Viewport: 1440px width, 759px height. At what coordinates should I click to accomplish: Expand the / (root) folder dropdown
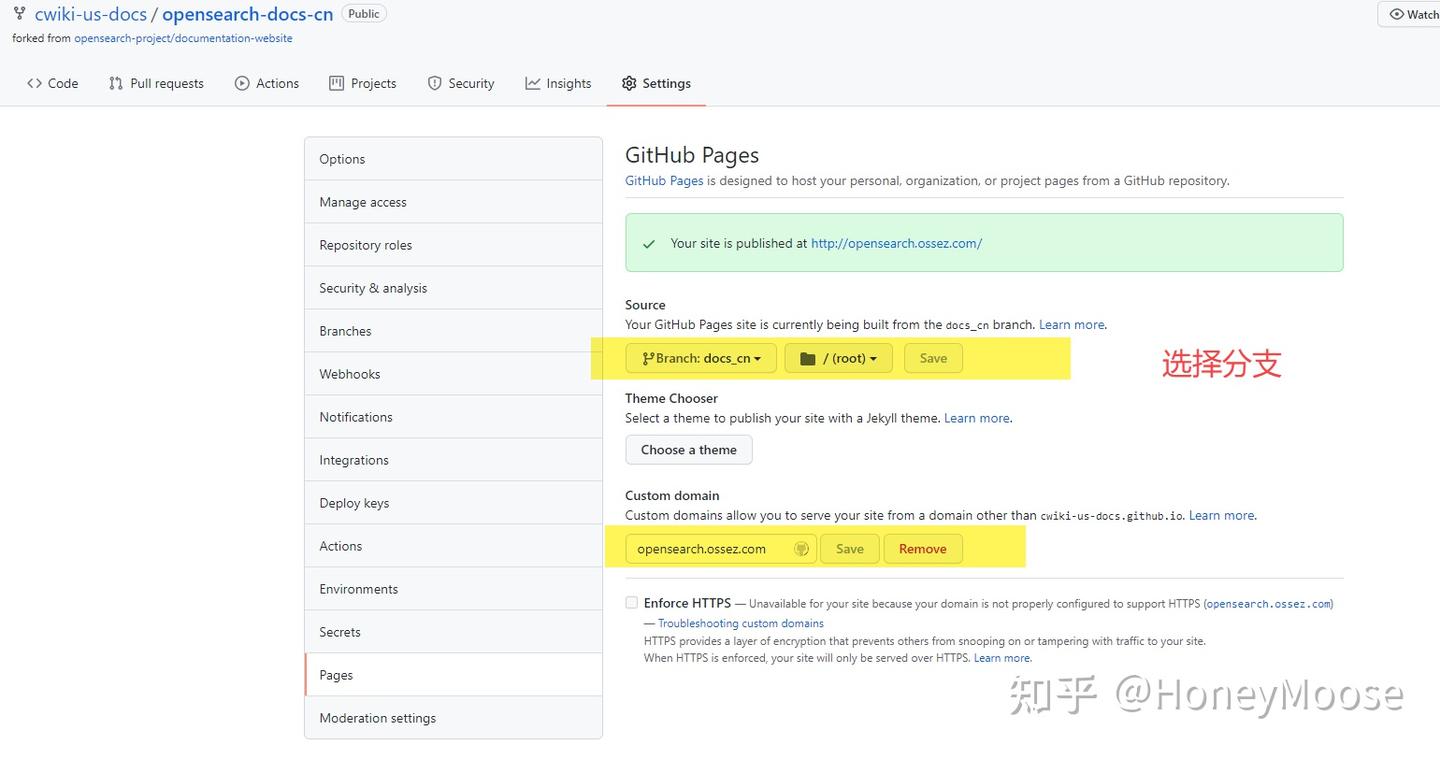(838, 358)
